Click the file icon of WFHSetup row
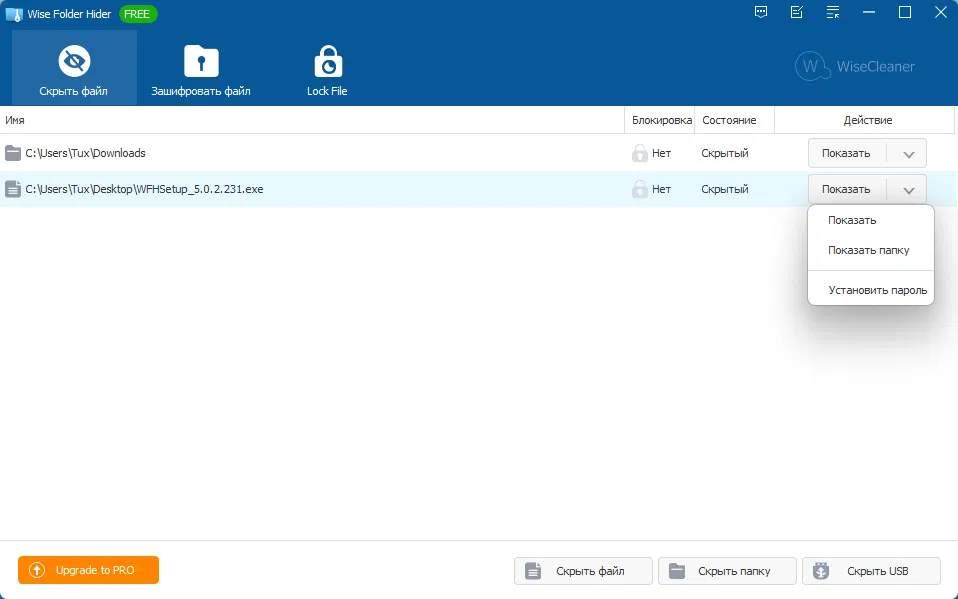Image resolution: width=958 pixels, height=599 pixels. (x=13, y=189)
